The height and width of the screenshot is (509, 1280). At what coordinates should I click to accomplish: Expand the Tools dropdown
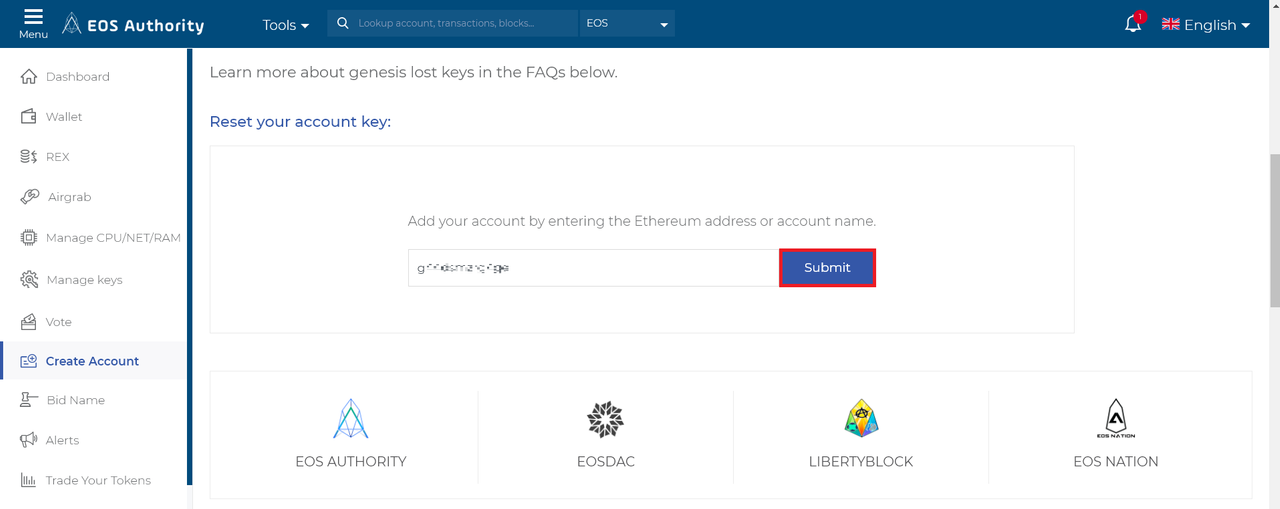point(286,25)
